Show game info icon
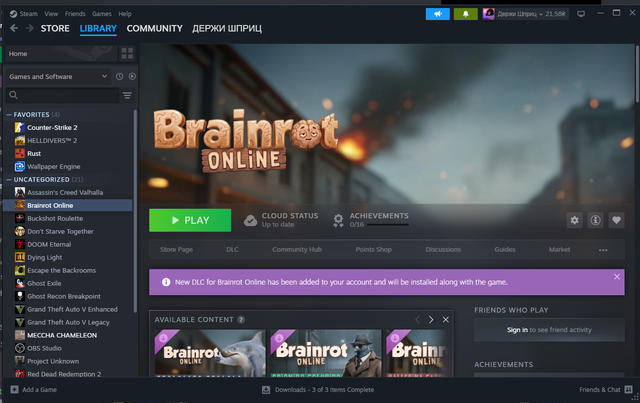Viewport: 640px width, 403px height. point(596,220)
